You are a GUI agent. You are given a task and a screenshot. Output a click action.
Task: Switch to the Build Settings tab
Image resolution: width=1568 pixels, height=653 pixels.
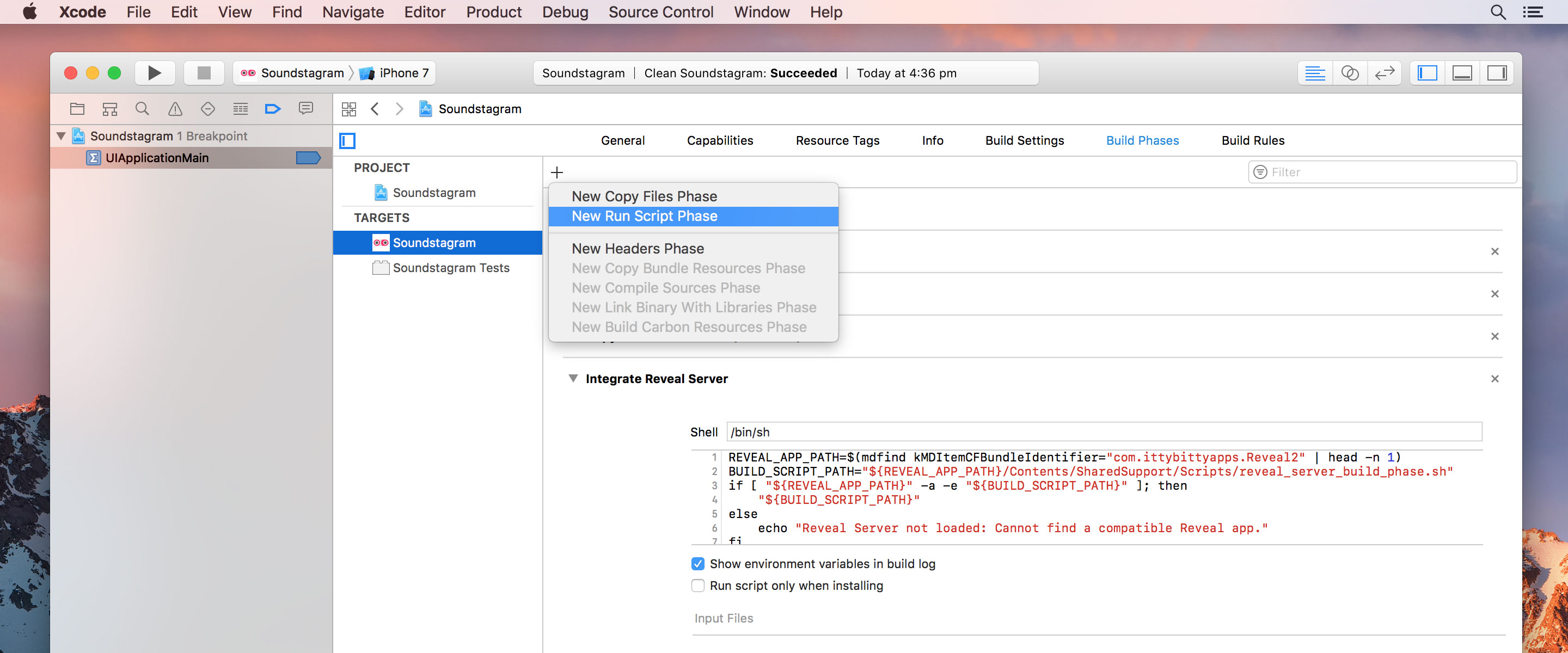(1025, 140)
